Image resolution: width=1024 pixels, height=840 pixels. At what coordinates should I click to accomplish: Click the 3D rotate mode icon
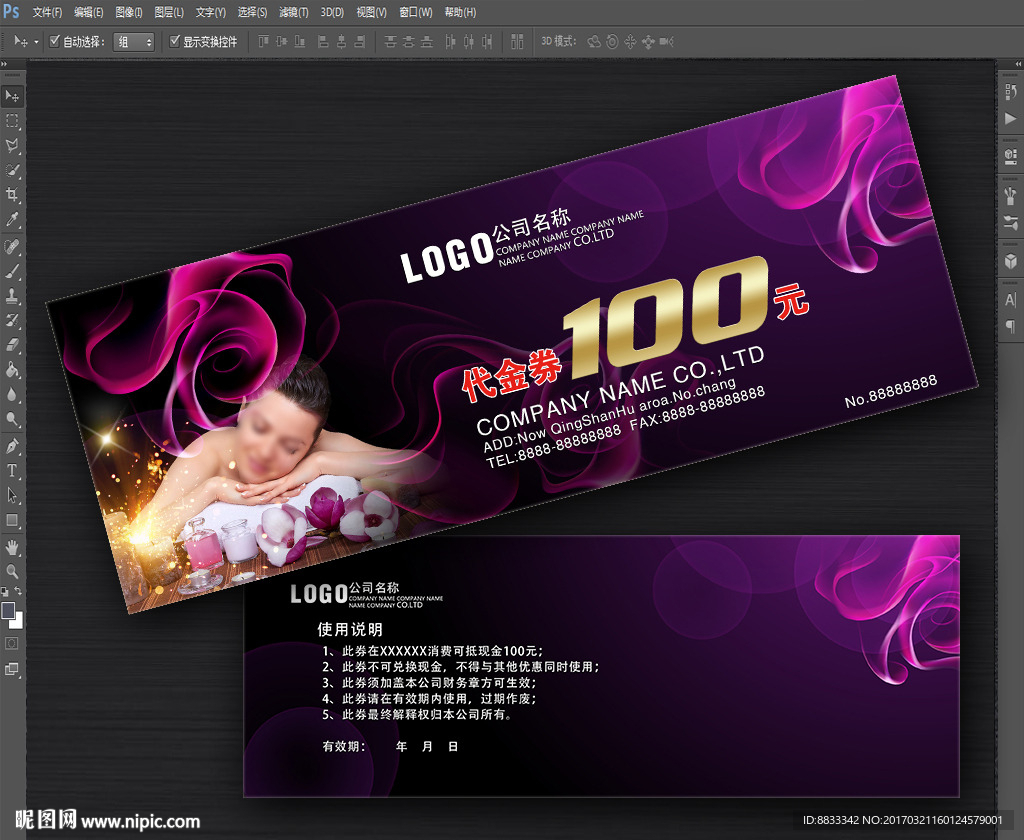click(594, 42)
